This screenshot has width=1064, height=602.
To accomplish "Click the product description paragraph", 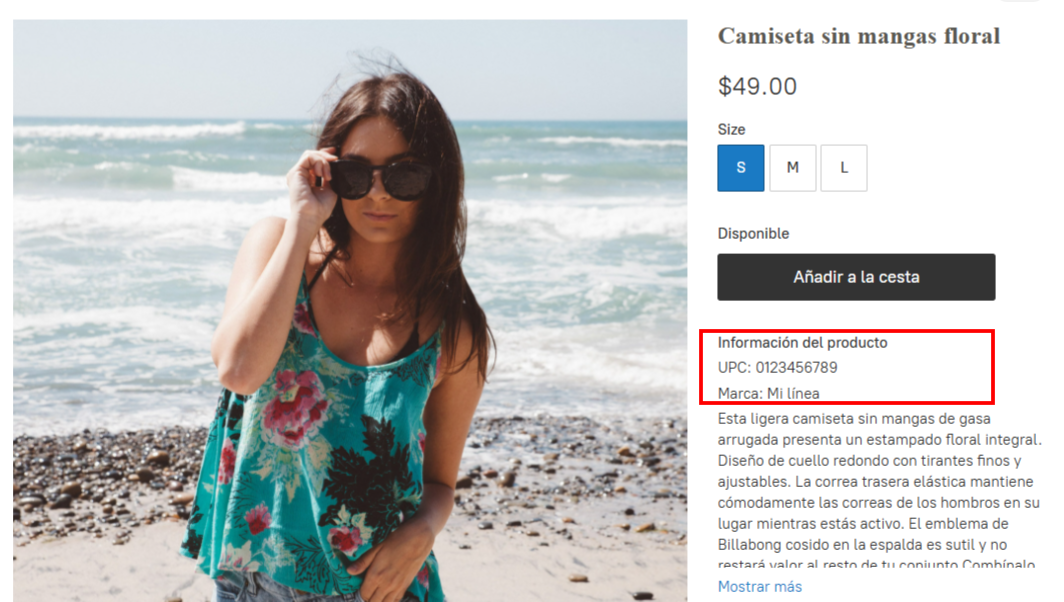I will pyautogui.click(x=879, y=491).
